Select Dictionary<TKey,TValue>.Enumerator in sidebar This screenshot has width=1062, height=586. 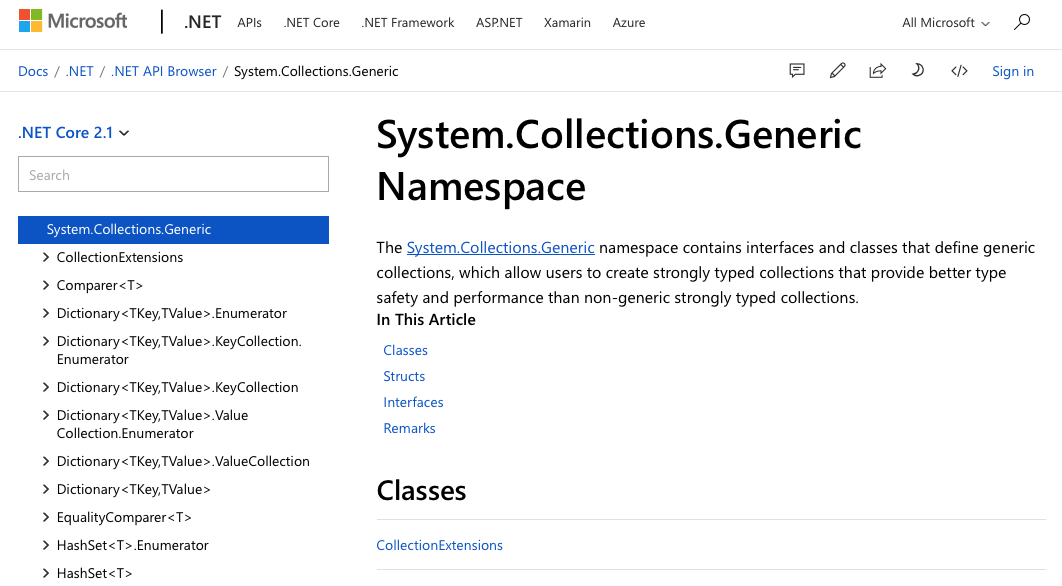pyautogui.click(x=171, y=313)
